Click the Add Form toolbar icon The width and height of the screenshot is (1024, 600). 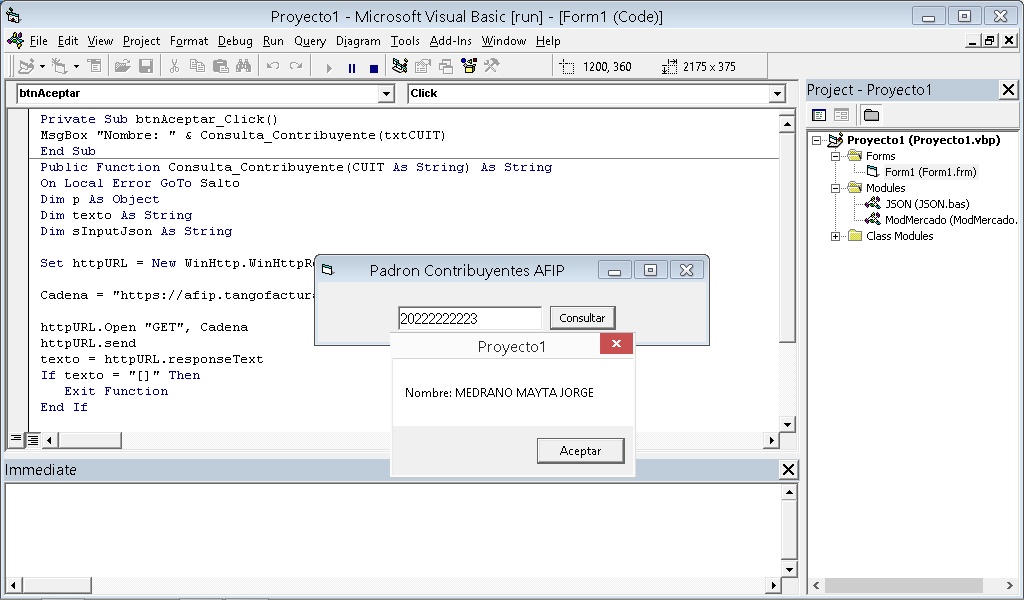click(60, 66)
